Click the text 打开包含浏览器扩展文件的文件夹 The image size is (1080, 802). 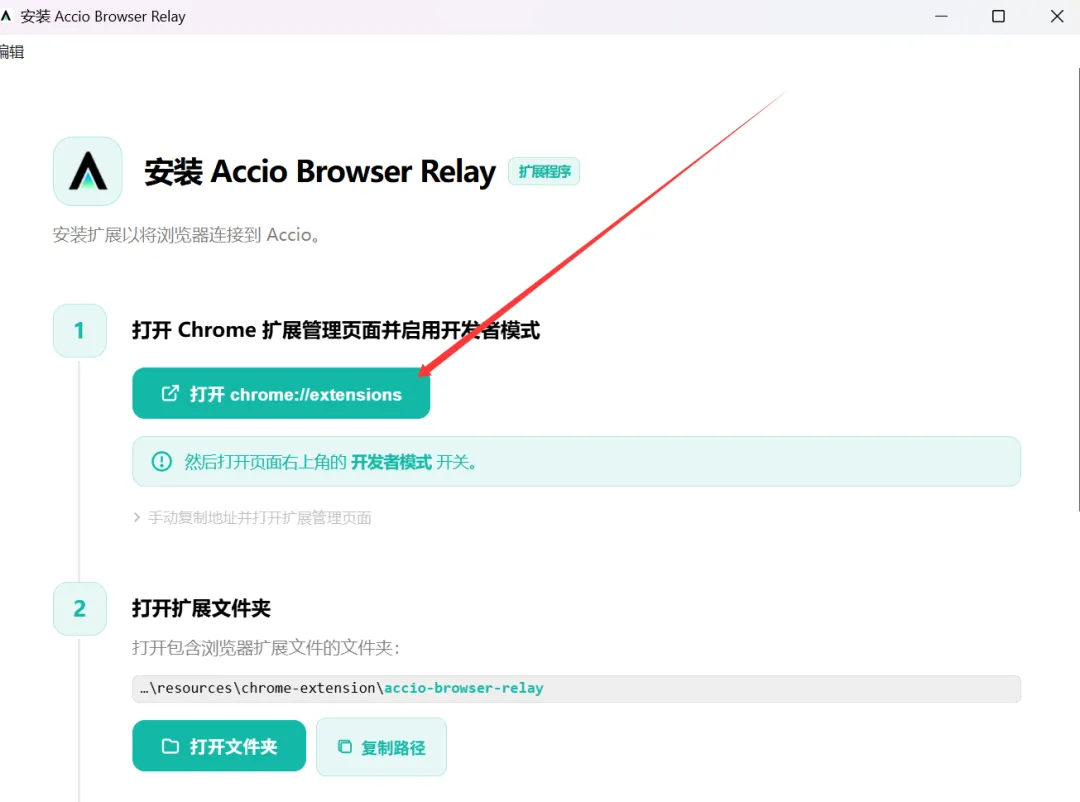click(x=266, y=648)
